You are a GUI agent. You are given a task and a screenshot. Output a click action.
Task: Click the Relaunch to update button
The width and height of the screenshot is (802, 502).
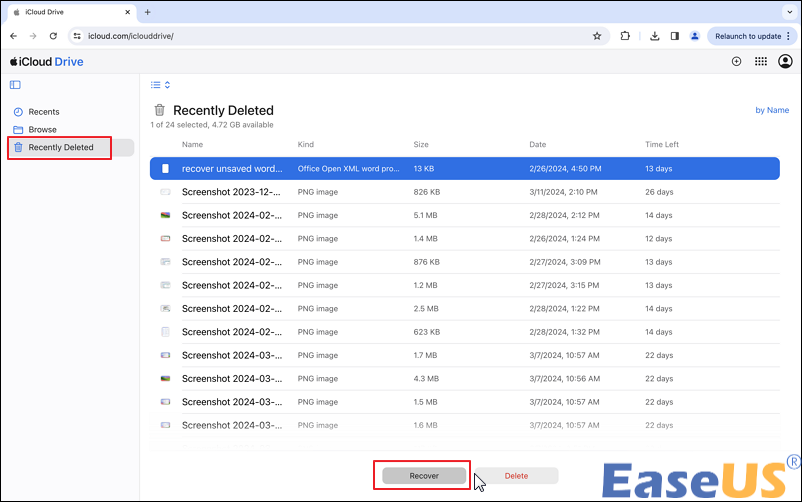(x=748, y=36)
